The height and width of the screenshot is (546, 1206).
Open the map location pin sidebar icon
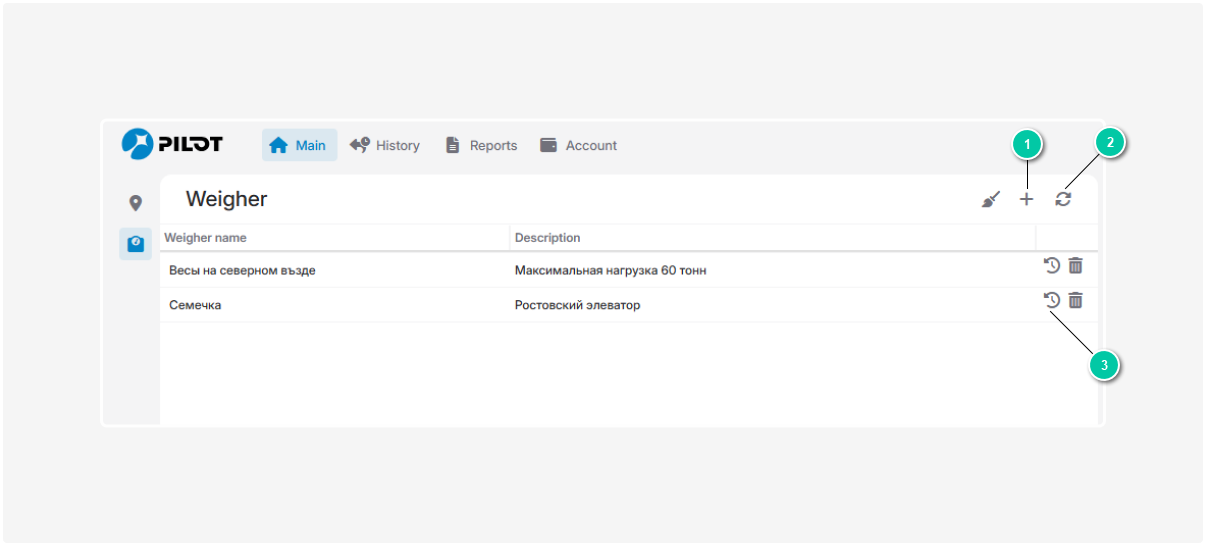[136, 203]
